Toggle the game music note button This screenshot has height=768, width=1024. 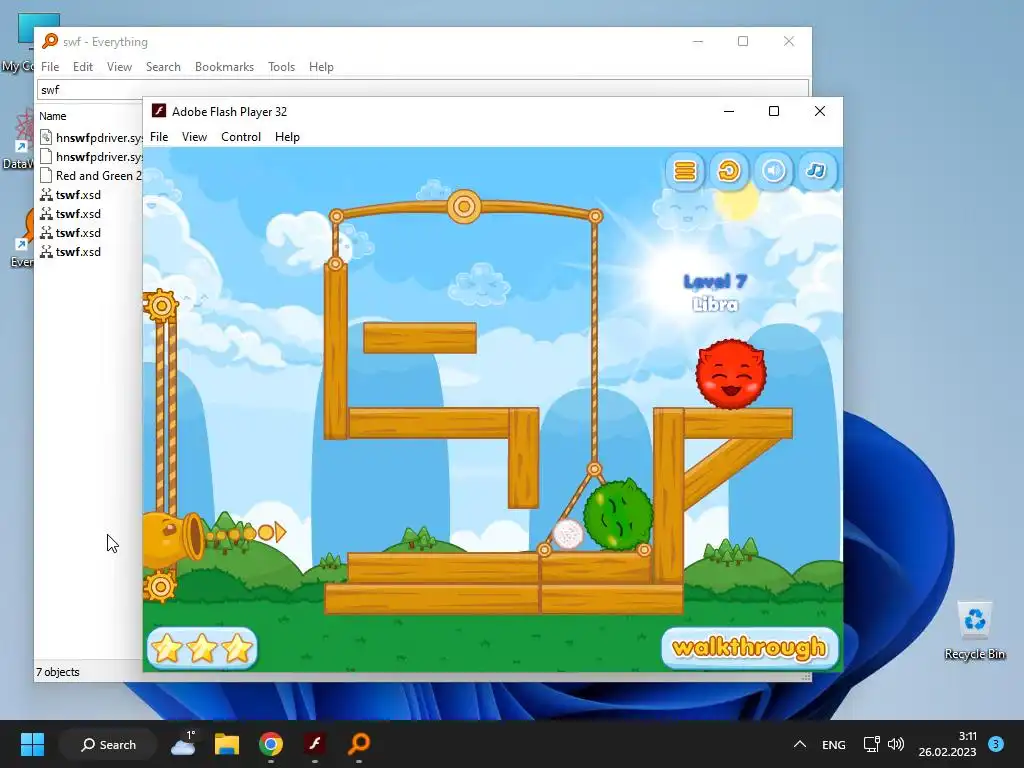click(x=816, y=171)
